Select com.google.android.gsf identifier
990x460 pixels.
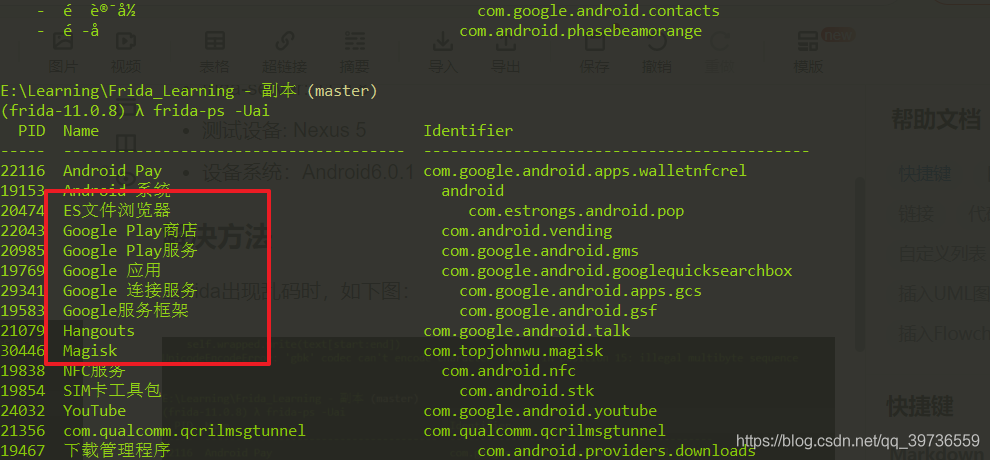coord(558,311)
